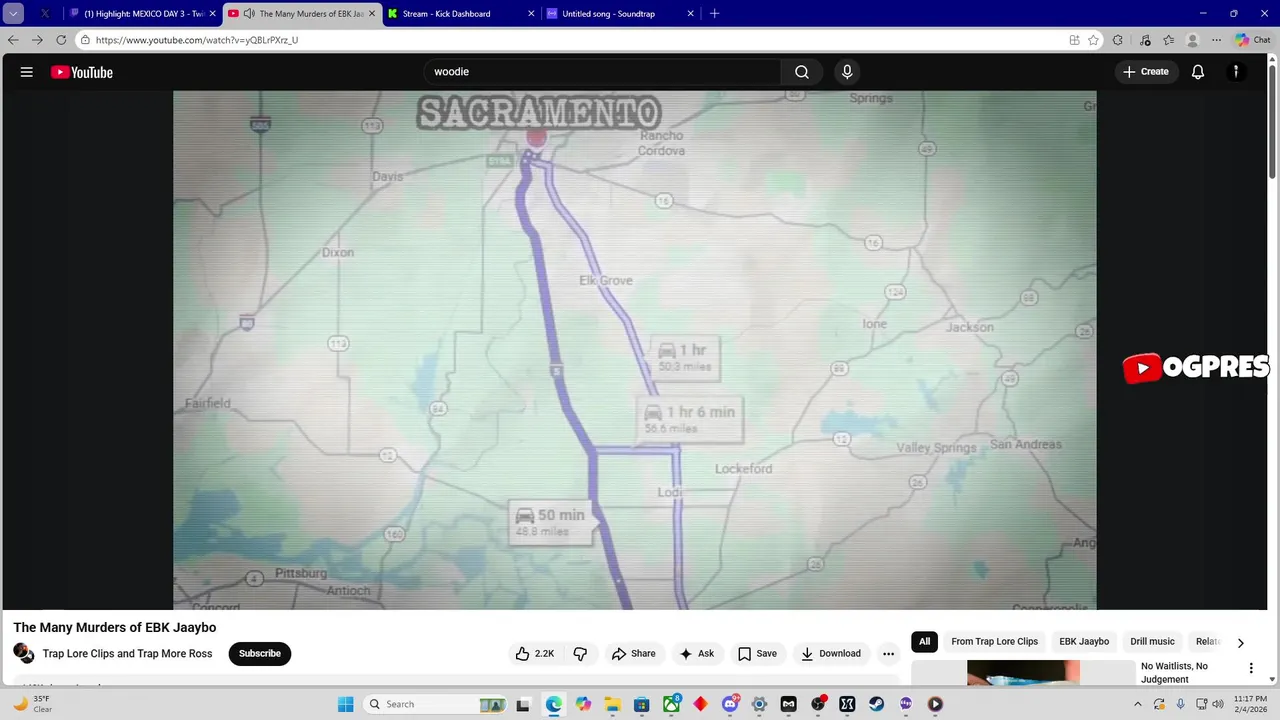Open volume control in system tray

click(1217, 704)
